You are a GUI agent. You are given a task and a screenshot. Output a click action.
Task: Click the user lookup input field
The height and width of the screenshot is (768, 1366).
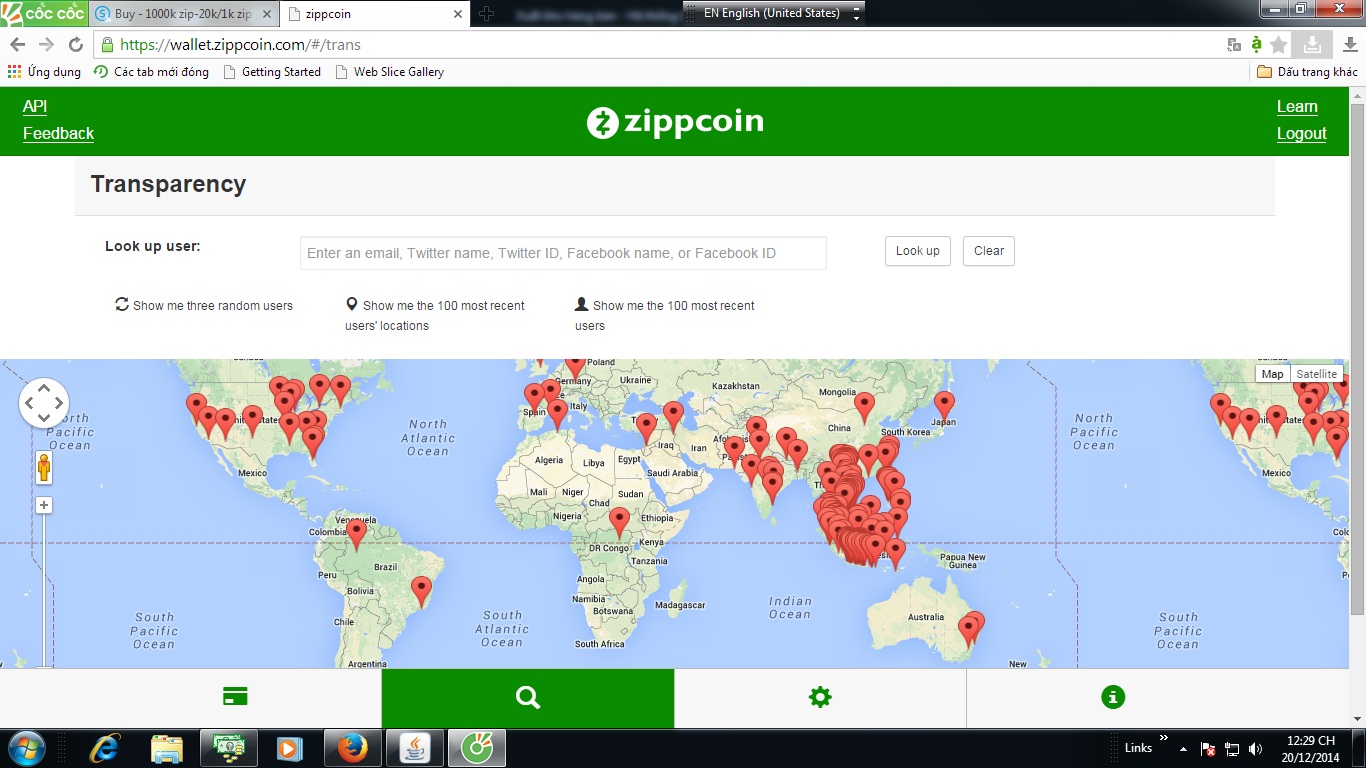563,253
